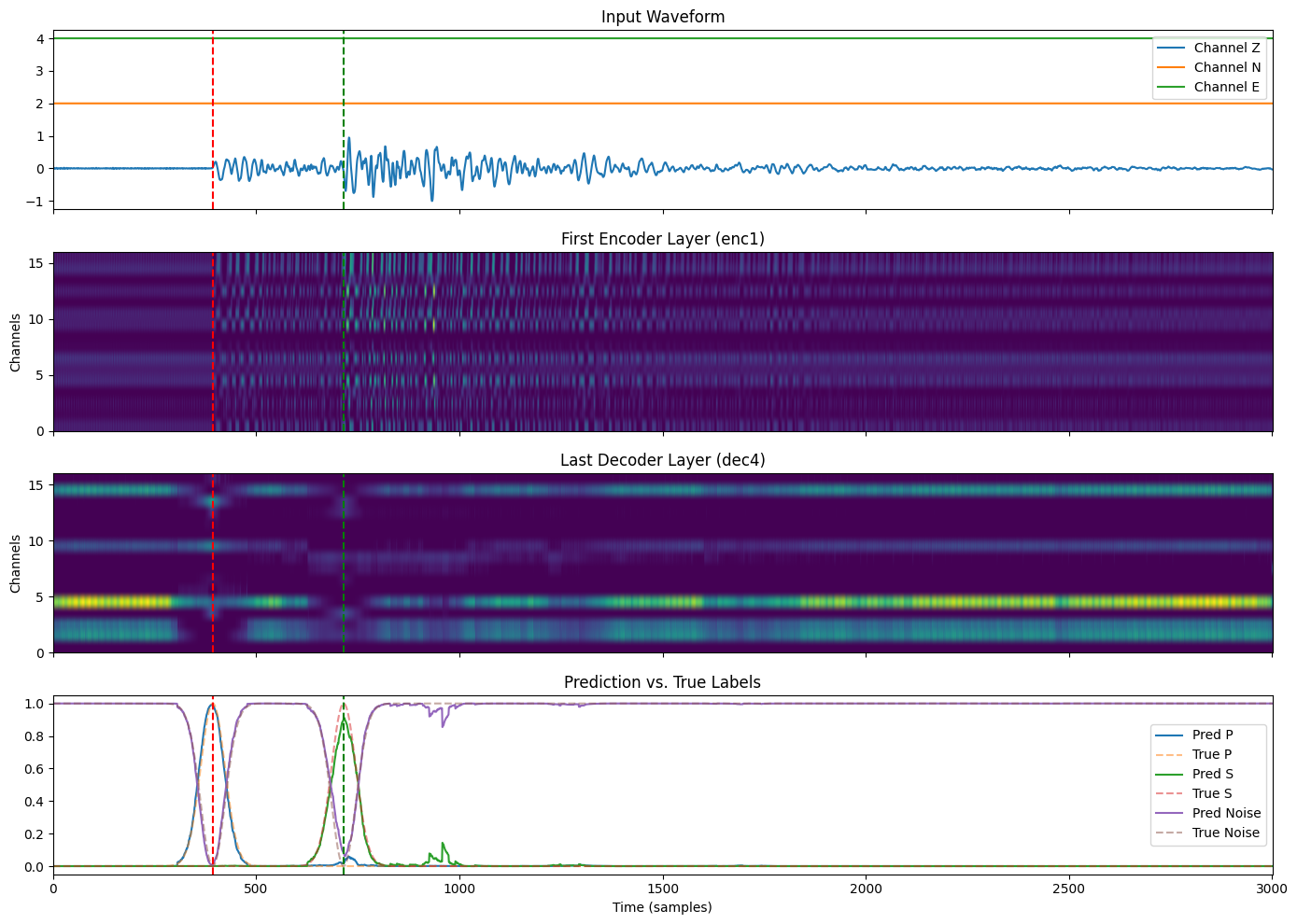The image size is (1297, 924).
Task: Click the green dashed S-arrival marker in waveform plot
Action: (x=344, y=119)
